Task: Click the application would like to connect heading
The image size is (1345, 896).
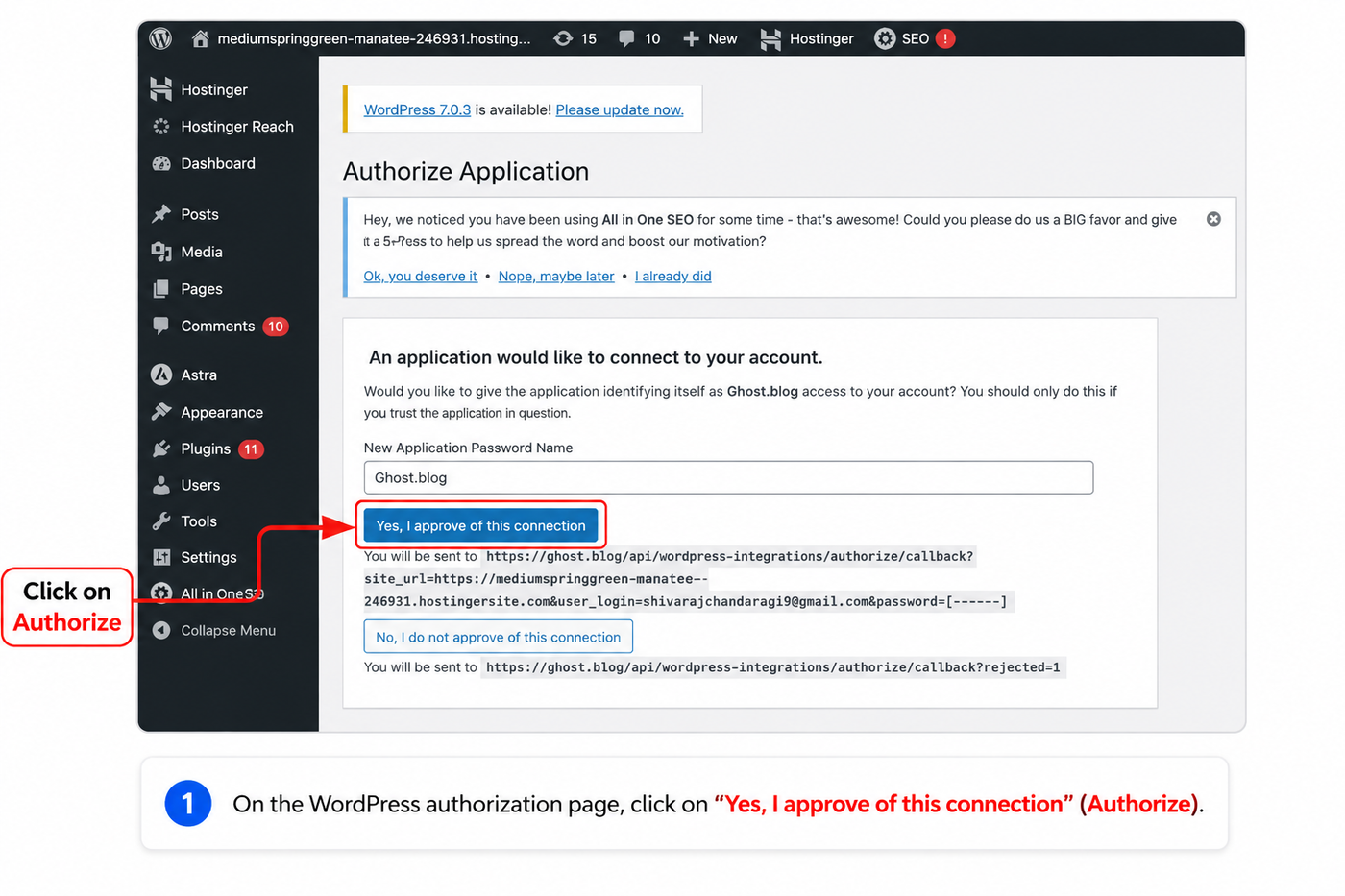Action: click(x=596, y=357)
